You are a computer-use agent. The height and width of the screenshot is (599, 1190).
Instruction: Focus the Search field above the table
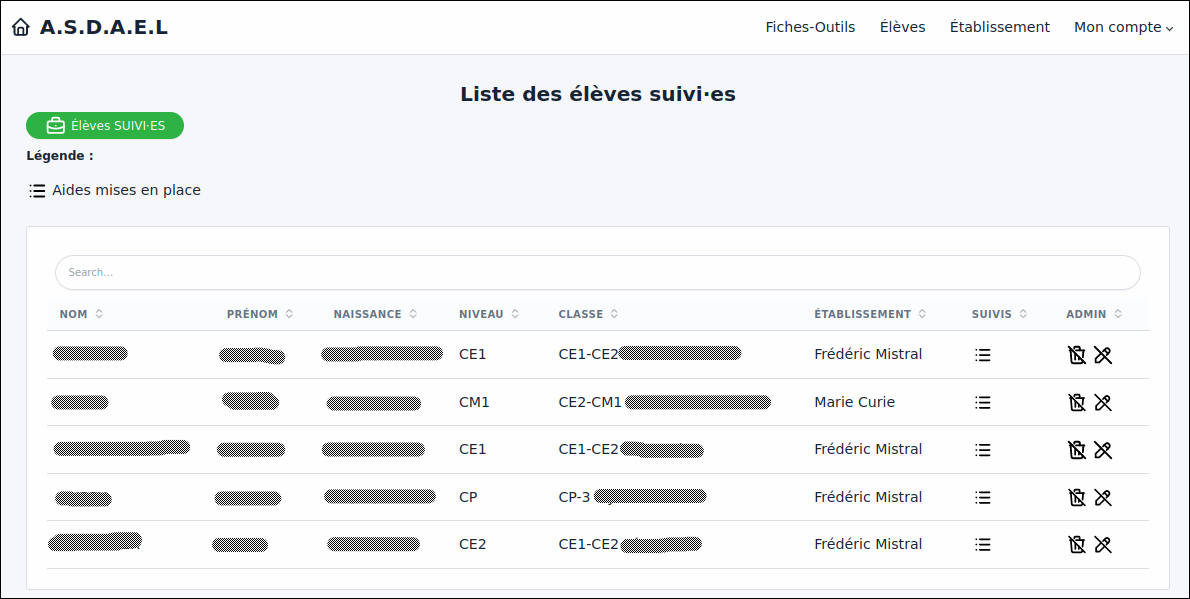(597, 272)
